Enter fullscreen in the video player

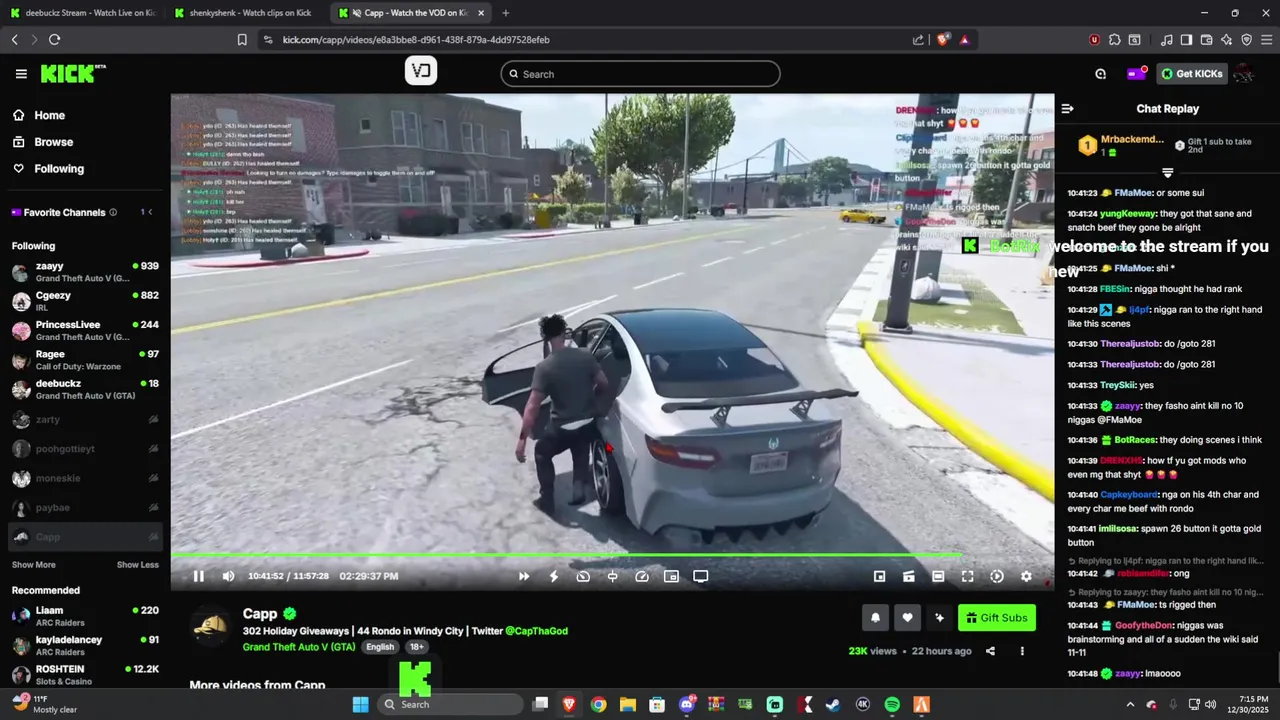967,576
